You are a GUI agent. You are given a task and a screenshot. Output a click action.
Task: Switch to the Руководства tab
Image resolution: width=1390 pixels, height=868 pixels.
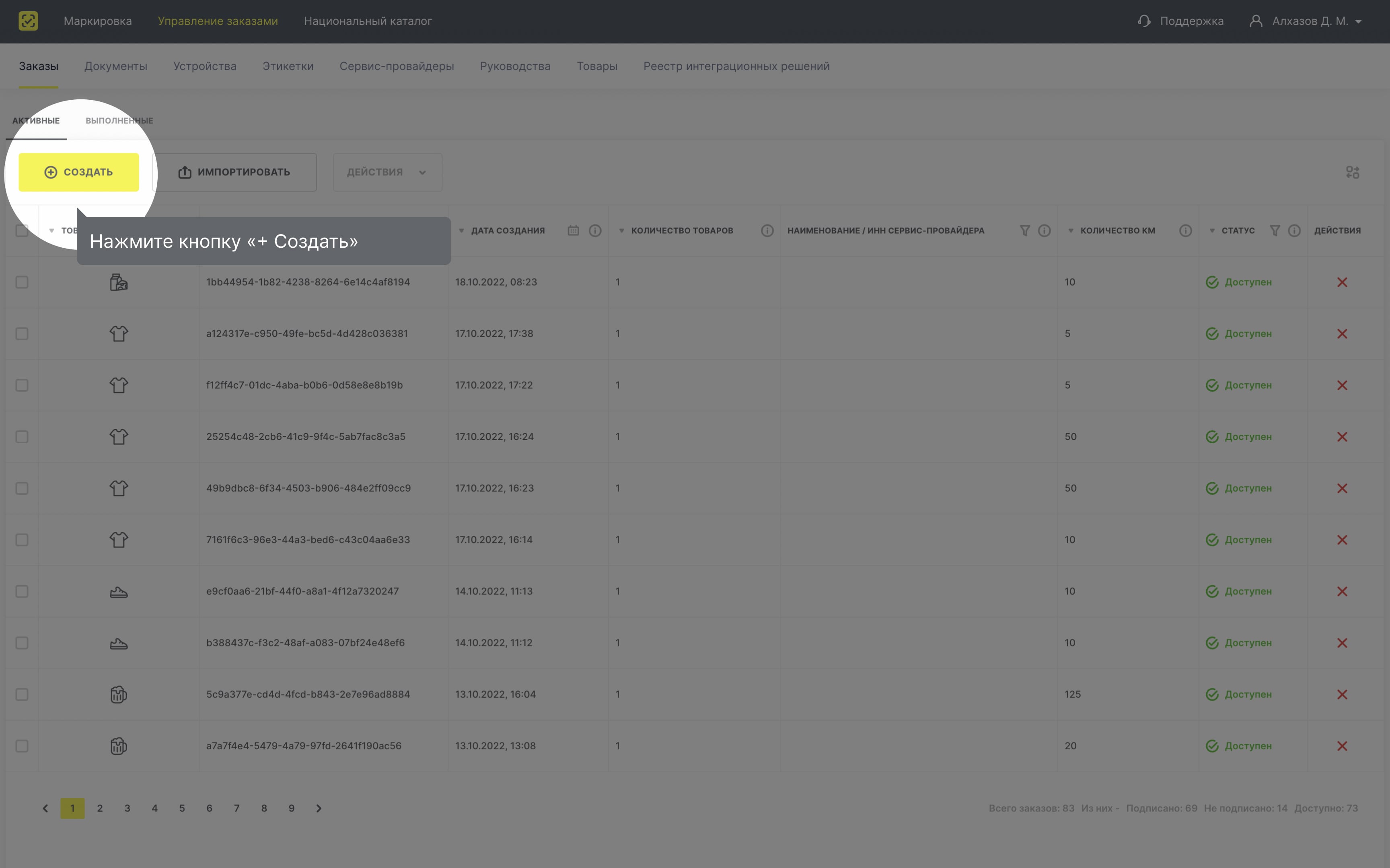click(x=515, y=66)
